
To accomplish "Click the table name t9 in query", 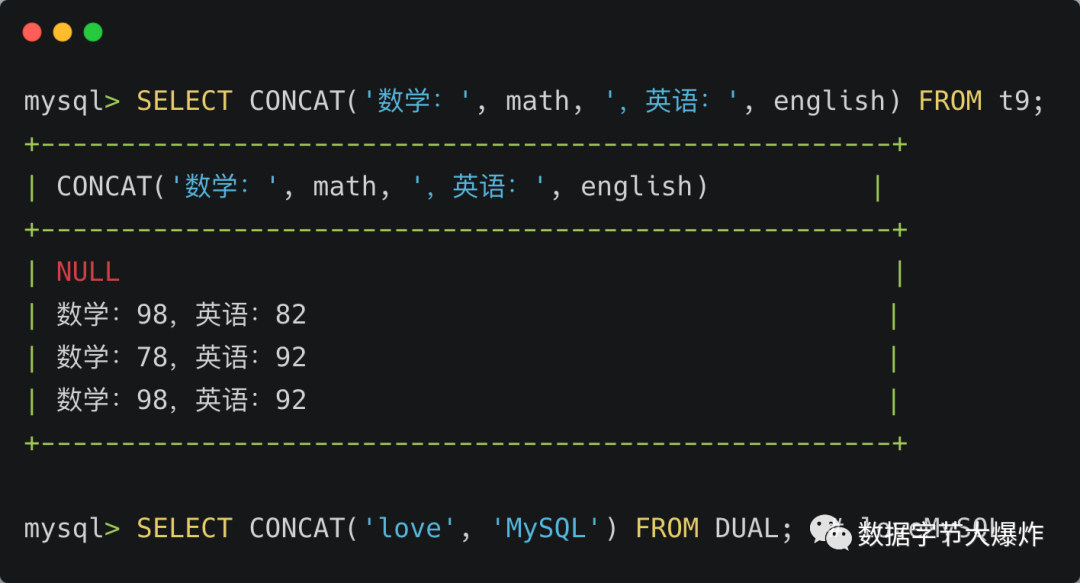I will [1015, 101].
